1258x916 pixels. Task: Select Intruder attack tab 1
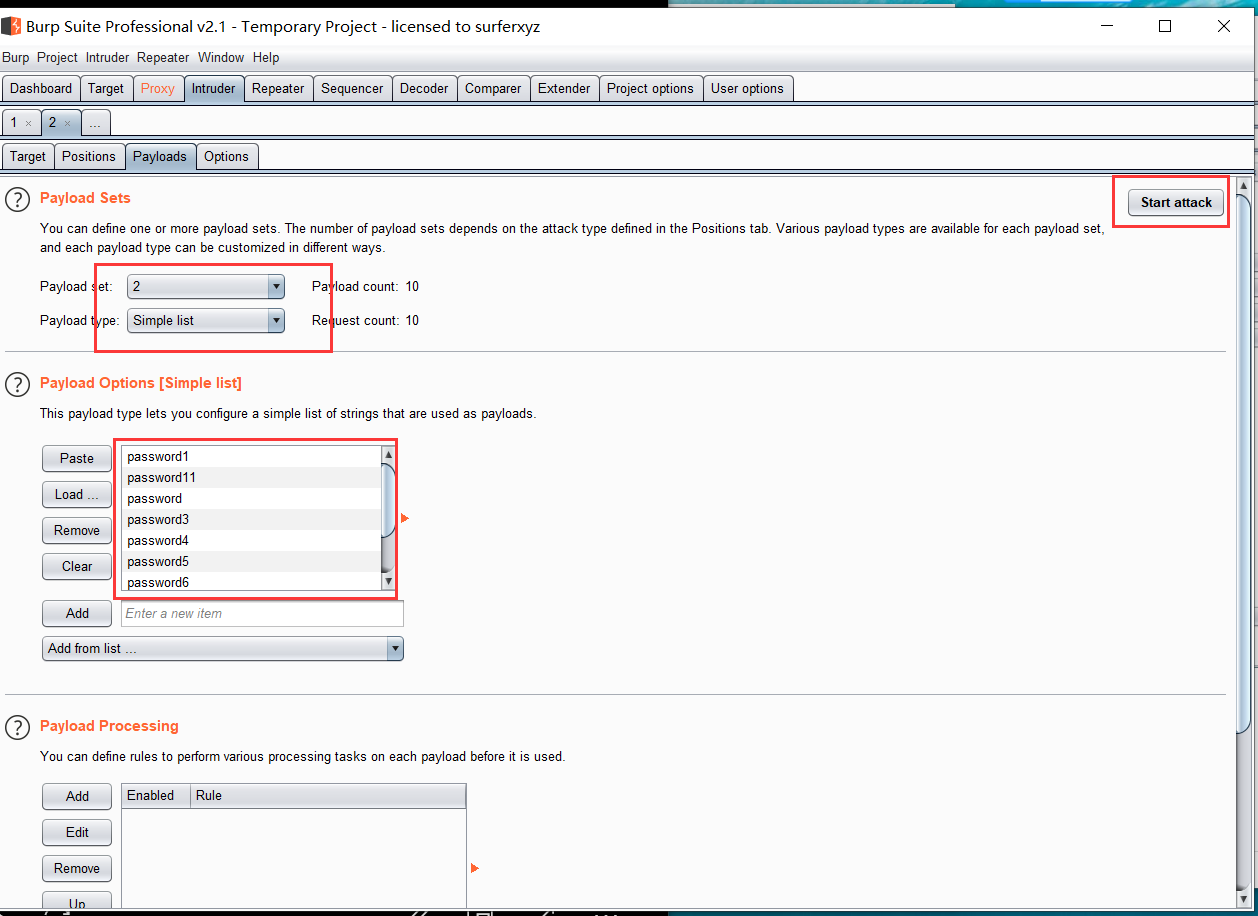coord(14,123)
